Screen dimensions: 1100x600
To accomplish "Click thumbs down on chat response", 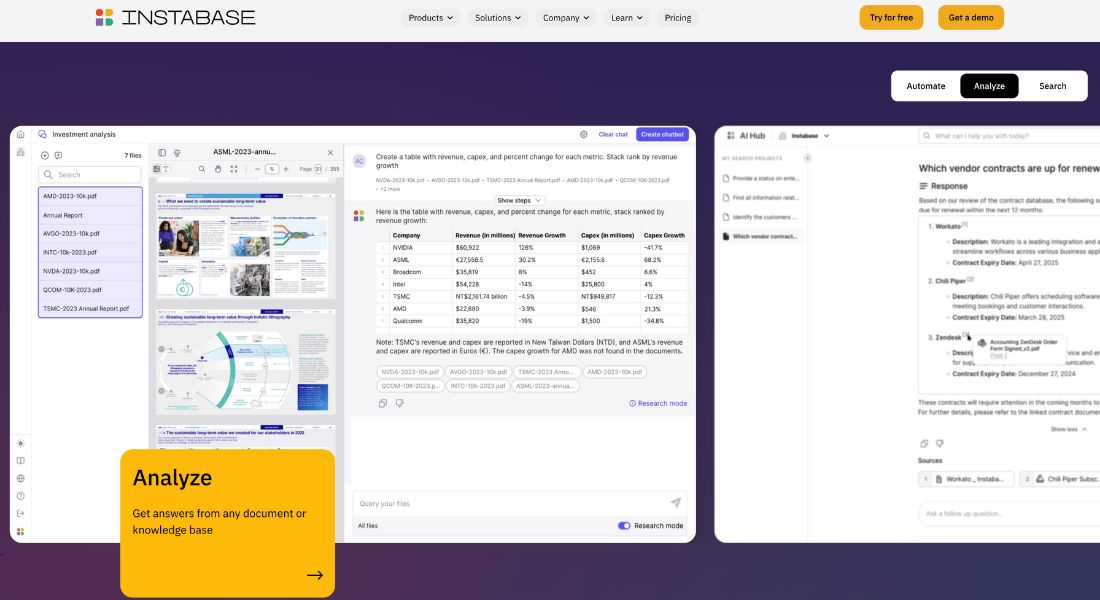I will pos(399,404).
